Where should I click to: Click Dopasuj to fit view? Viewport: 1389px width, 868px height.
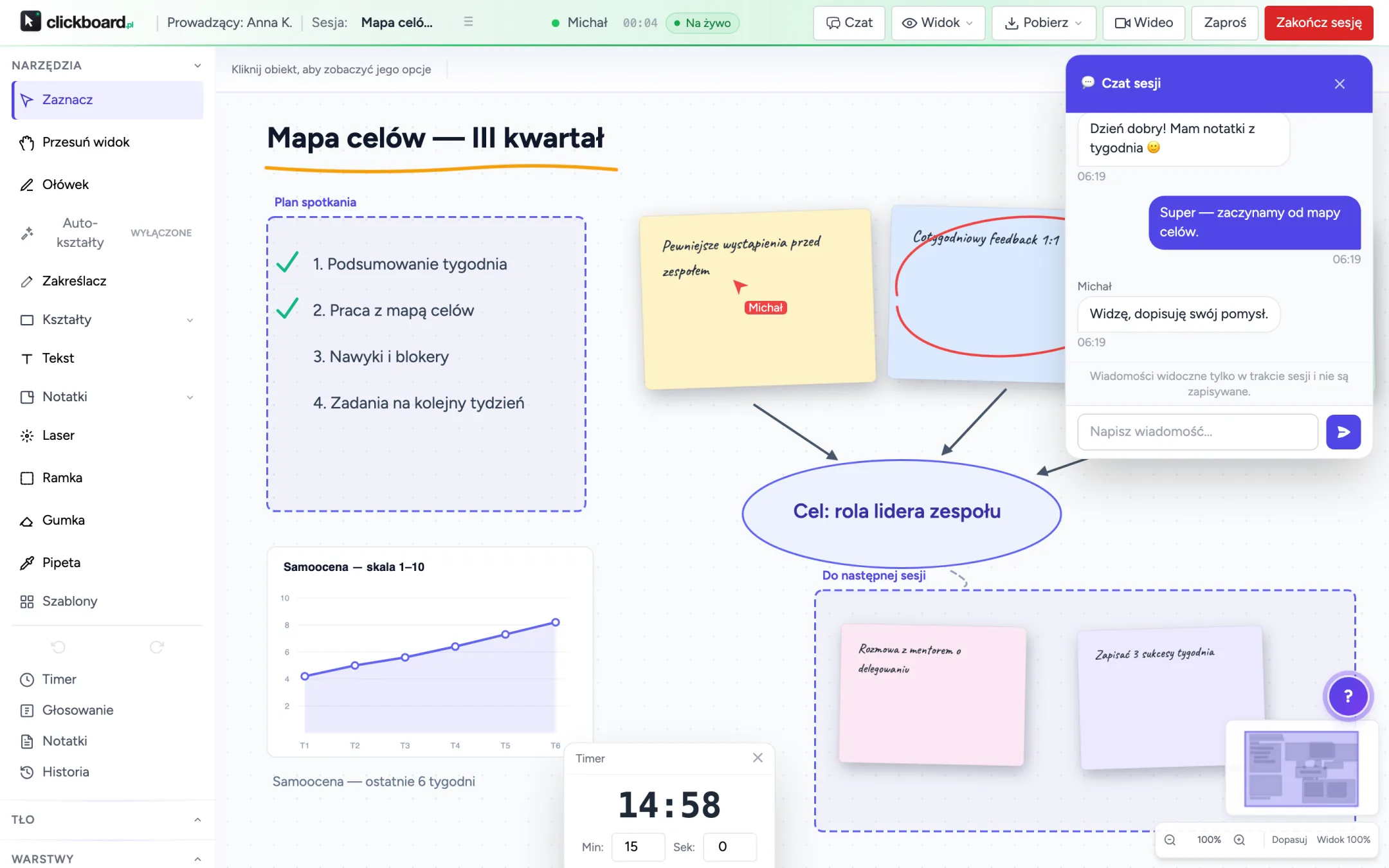tap(1289, 840)
